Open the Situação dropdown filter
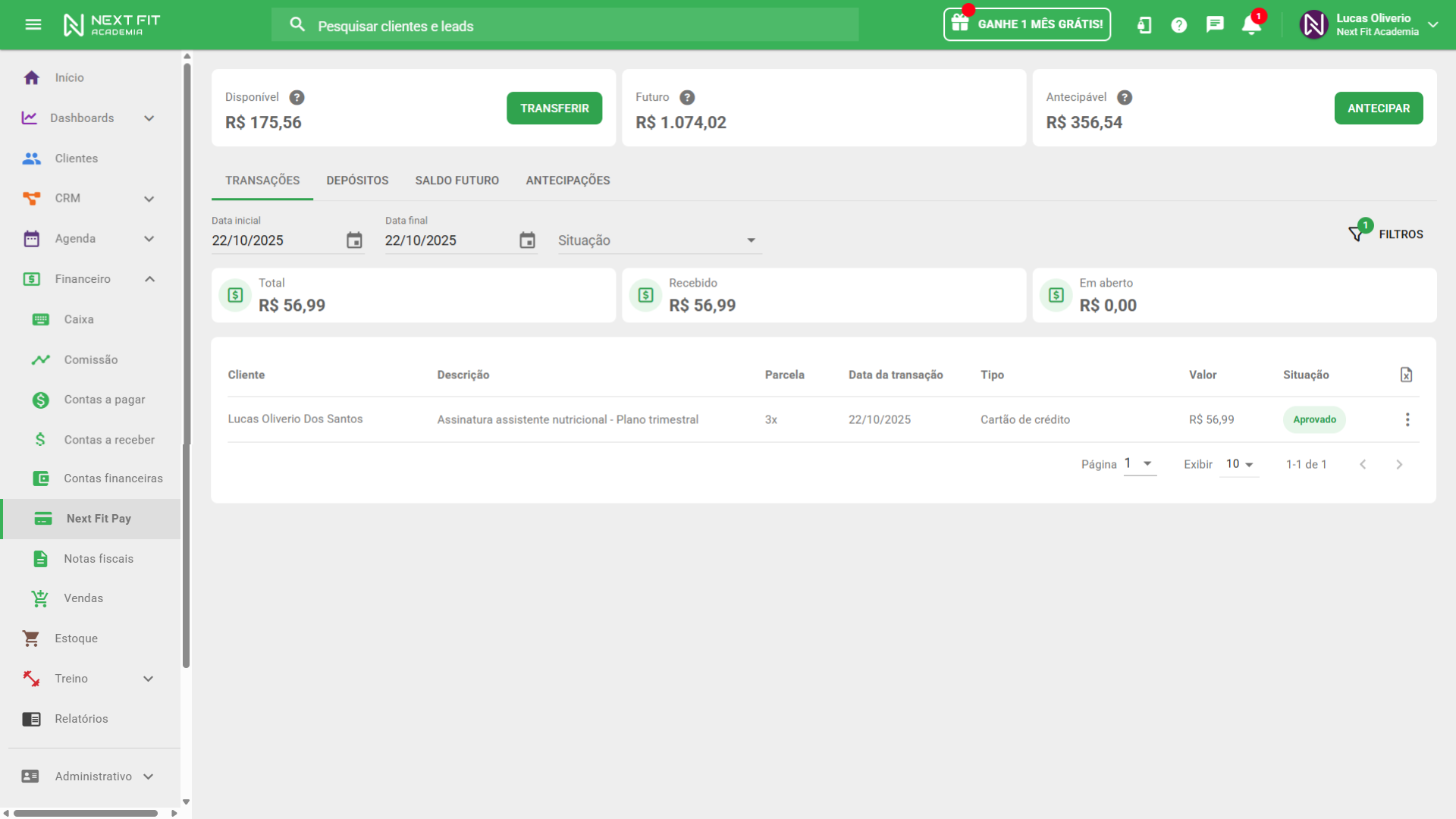 (x=658, y=240)
